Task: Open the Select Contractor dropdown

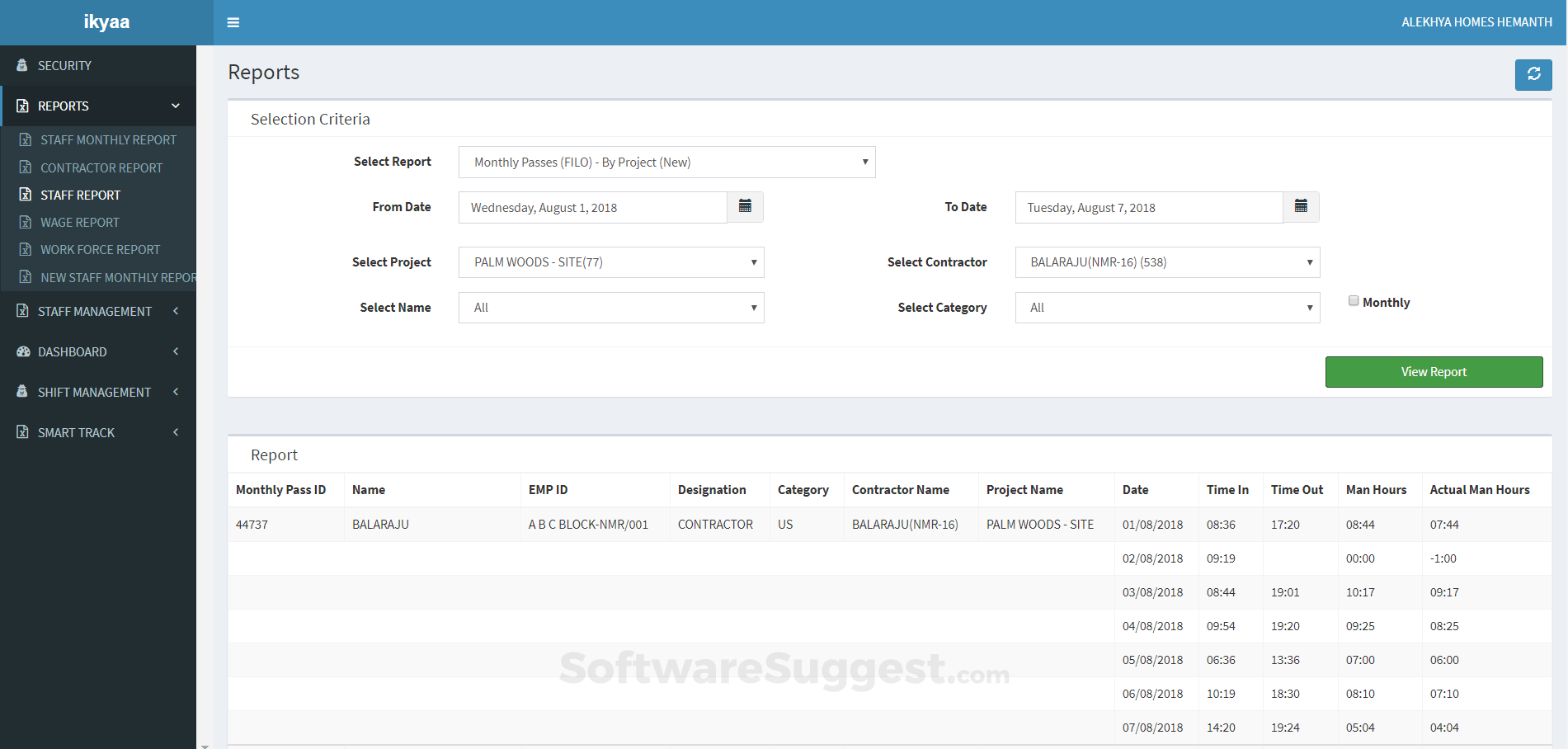Action: pyautogui.click(x=1167, y=262)
